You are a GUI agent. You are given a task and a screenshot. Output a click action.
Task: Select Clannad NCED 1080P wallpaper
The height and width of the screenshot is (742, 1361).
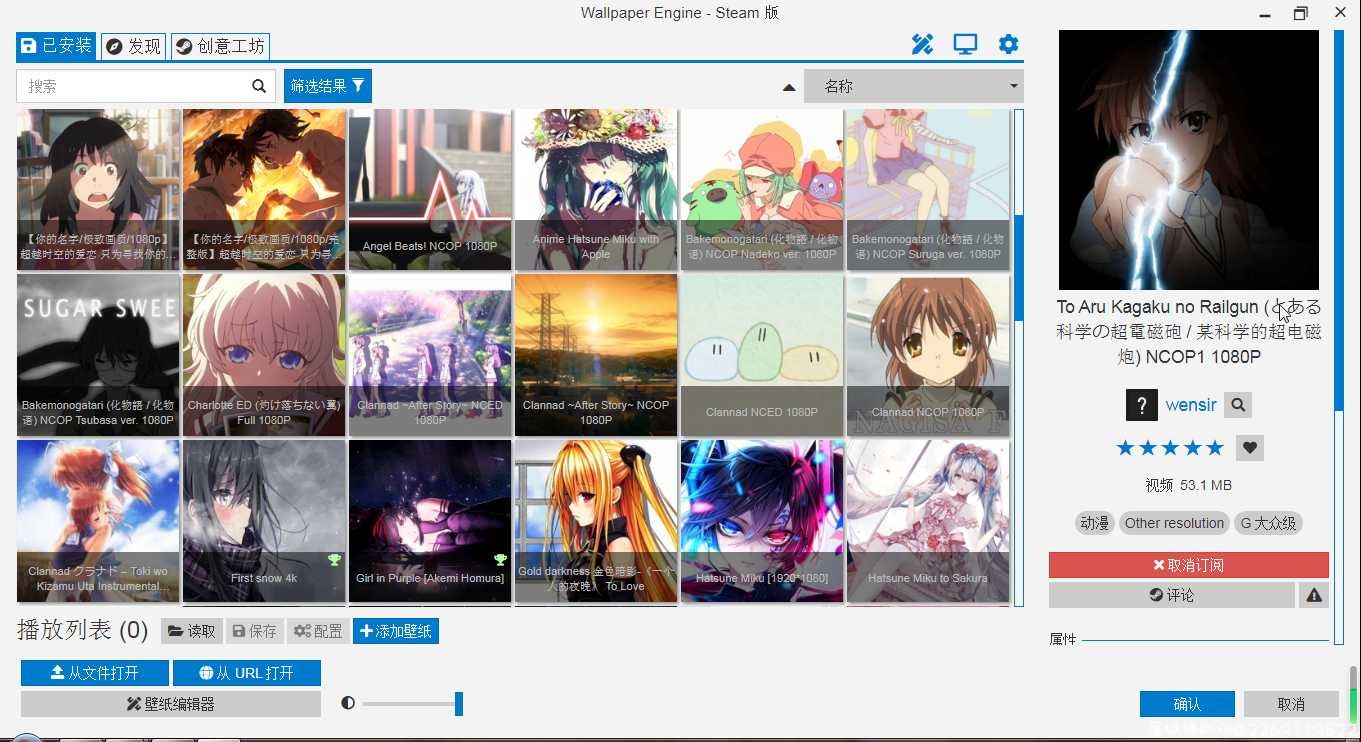click(x=762, y=355)
